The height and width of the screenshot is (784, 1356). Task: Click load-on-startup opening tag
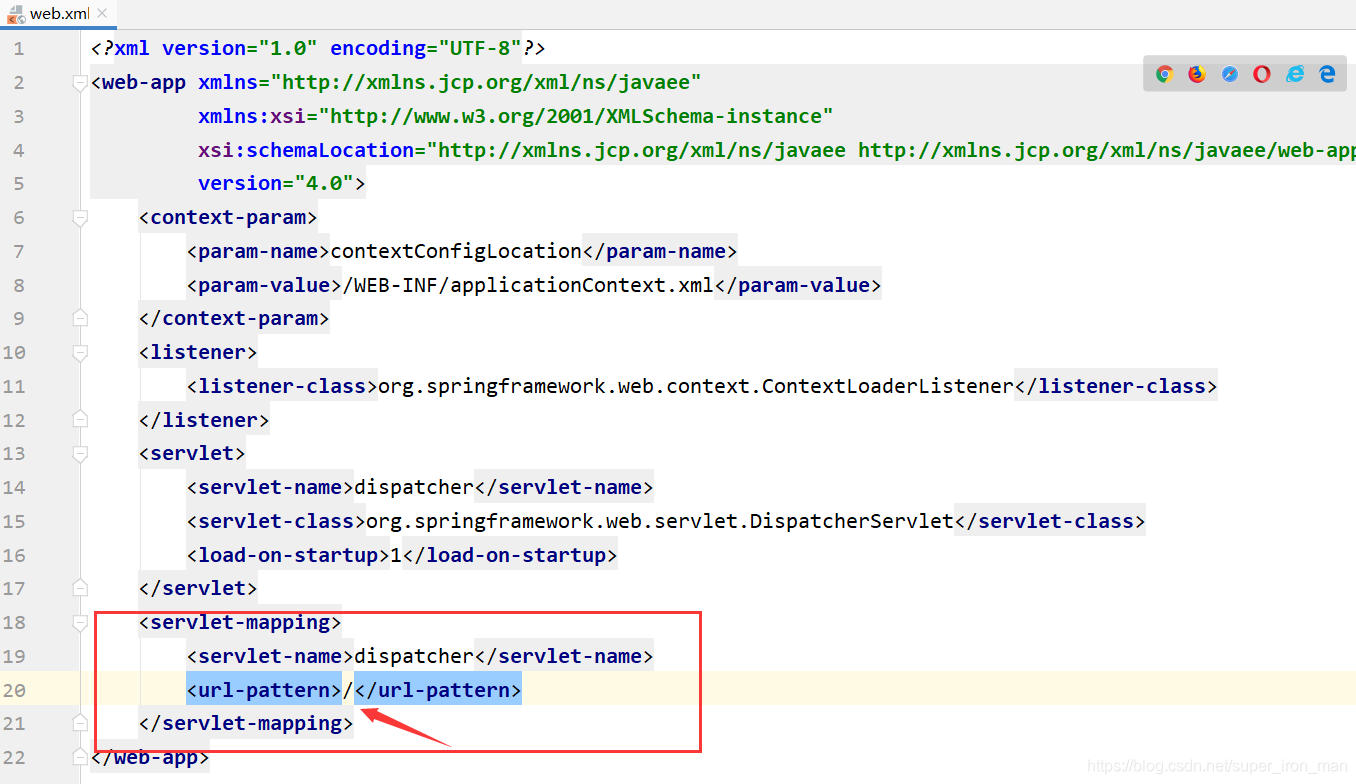pyautogui.click(x=288, y=555)
